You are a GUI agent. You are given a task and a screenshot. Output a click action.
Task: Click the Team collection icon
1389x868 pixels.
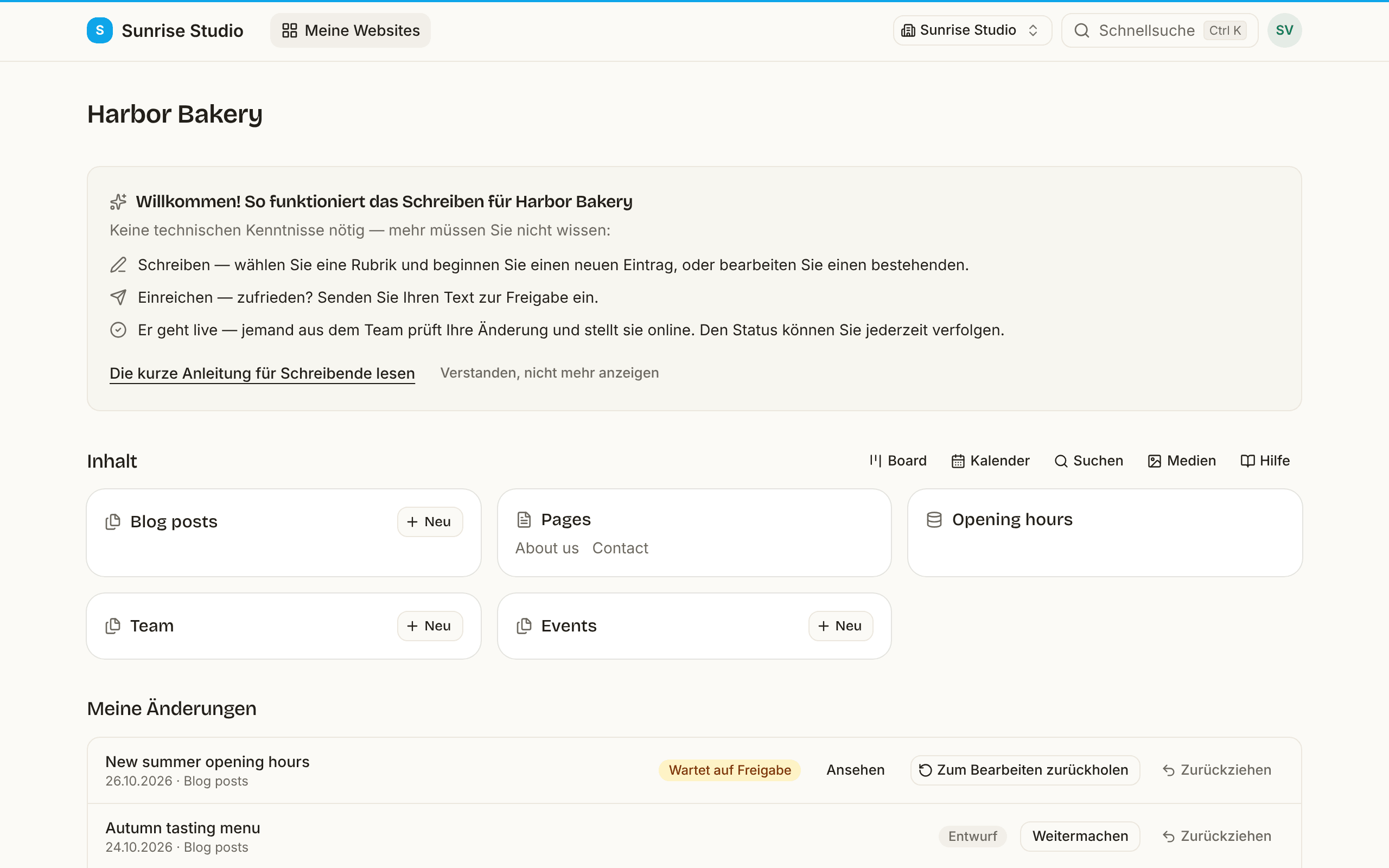coord(113,626)
